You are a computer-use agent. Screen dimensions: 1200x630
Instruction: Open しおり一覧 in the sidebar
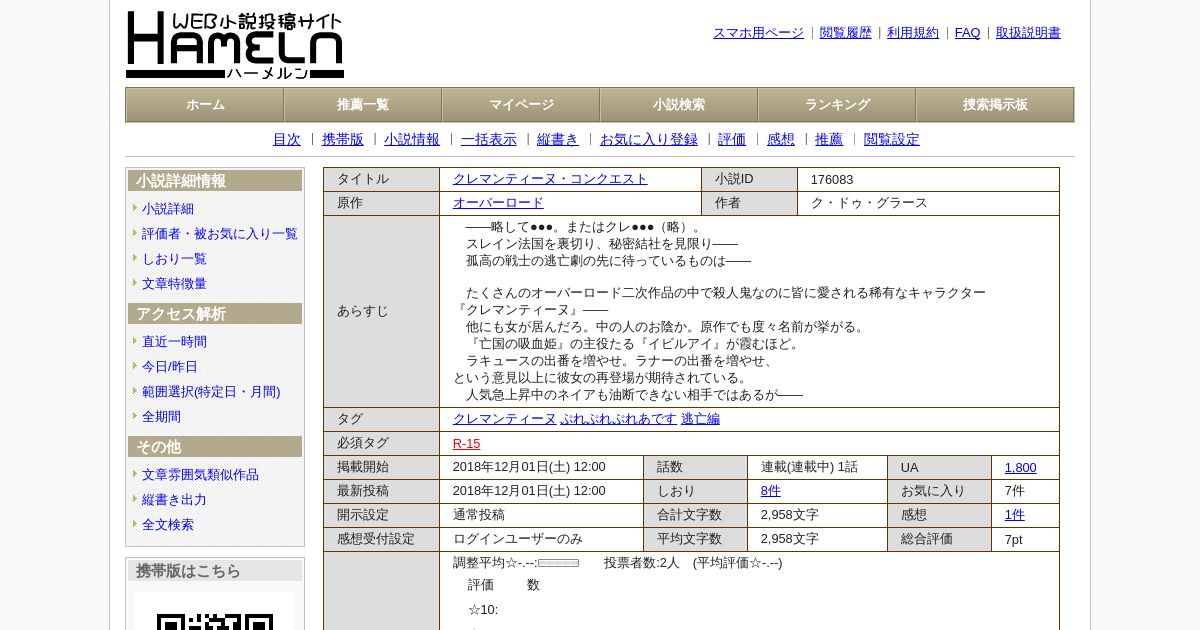tap(174, 259)
